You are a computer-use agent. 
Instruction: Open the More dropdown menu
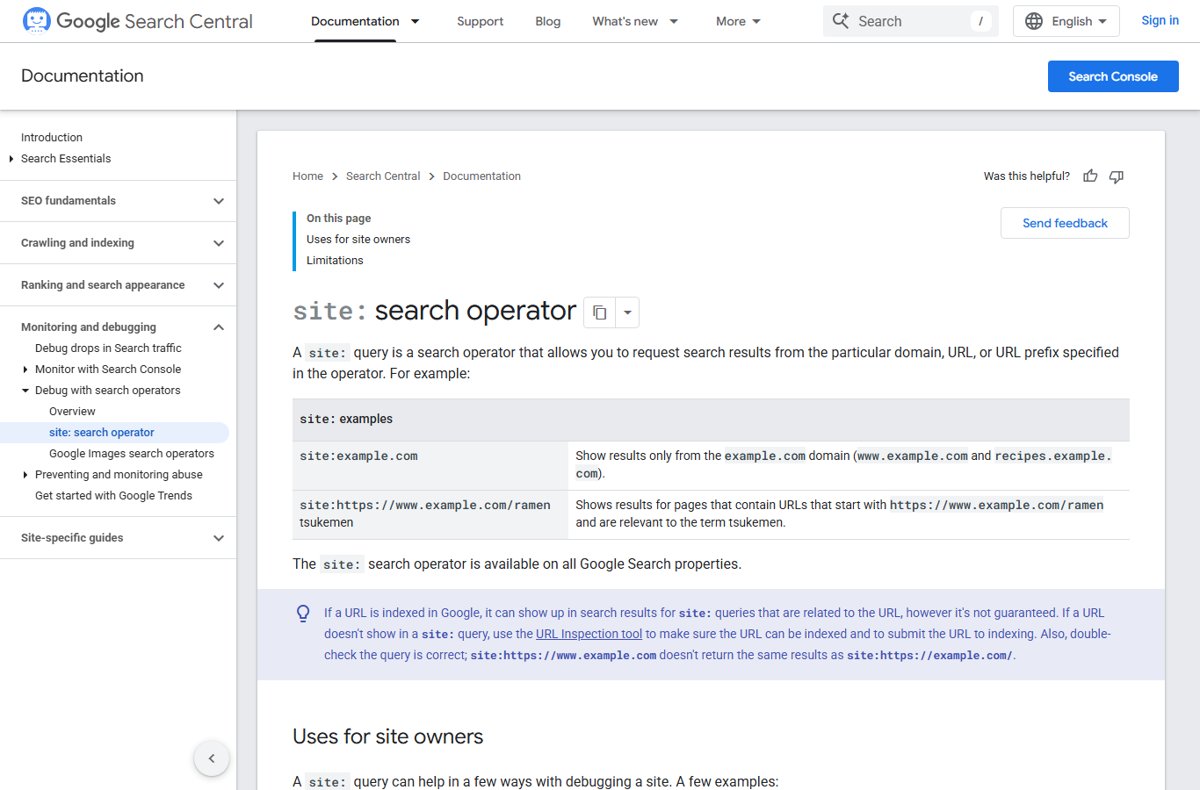point(739,21)
